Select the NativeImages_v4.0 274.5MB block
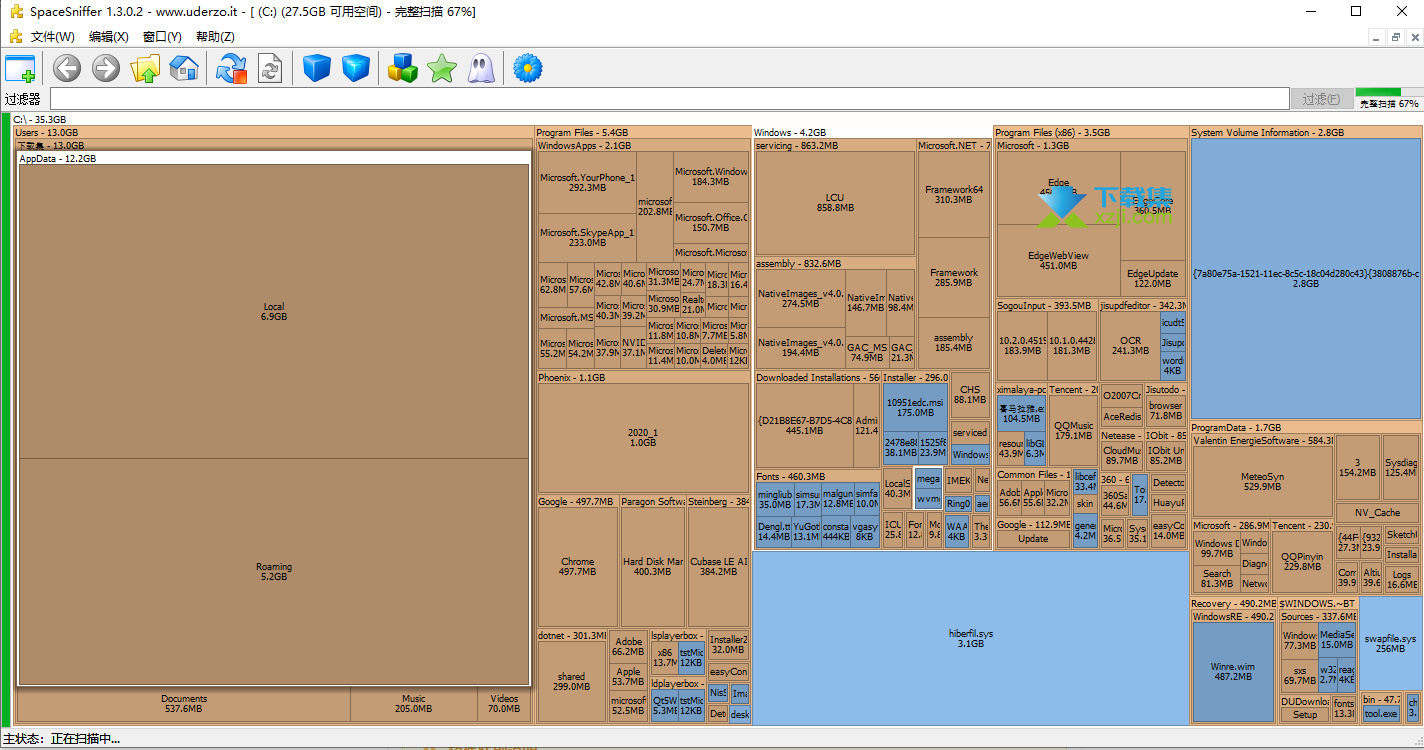This screenshot has width=1424, height=750. [x=800, y=298]
